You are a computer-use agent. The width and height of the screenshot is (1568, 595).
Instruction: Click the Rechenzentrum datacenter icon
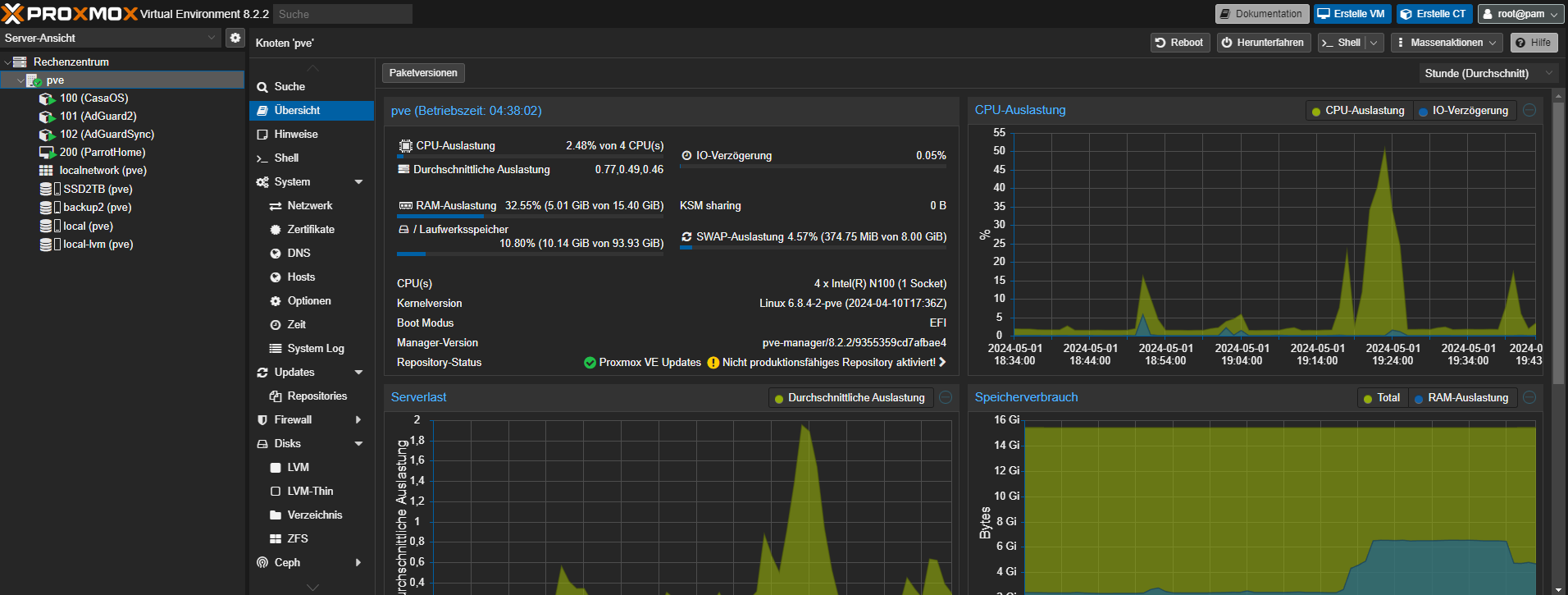[x=21, y=62]
